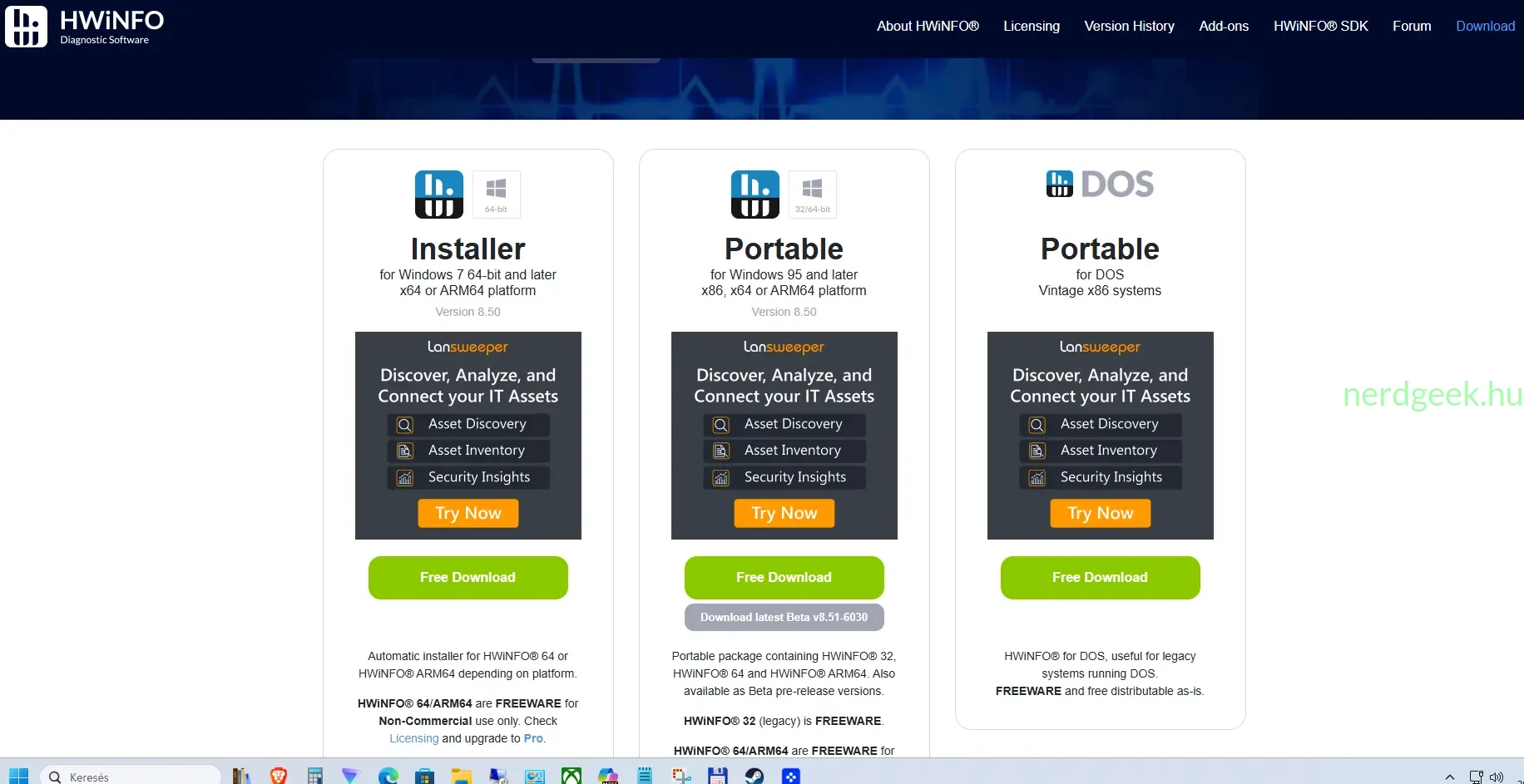
Task: Follow the Pro upgrade link
Action: [x=533, y=738]
